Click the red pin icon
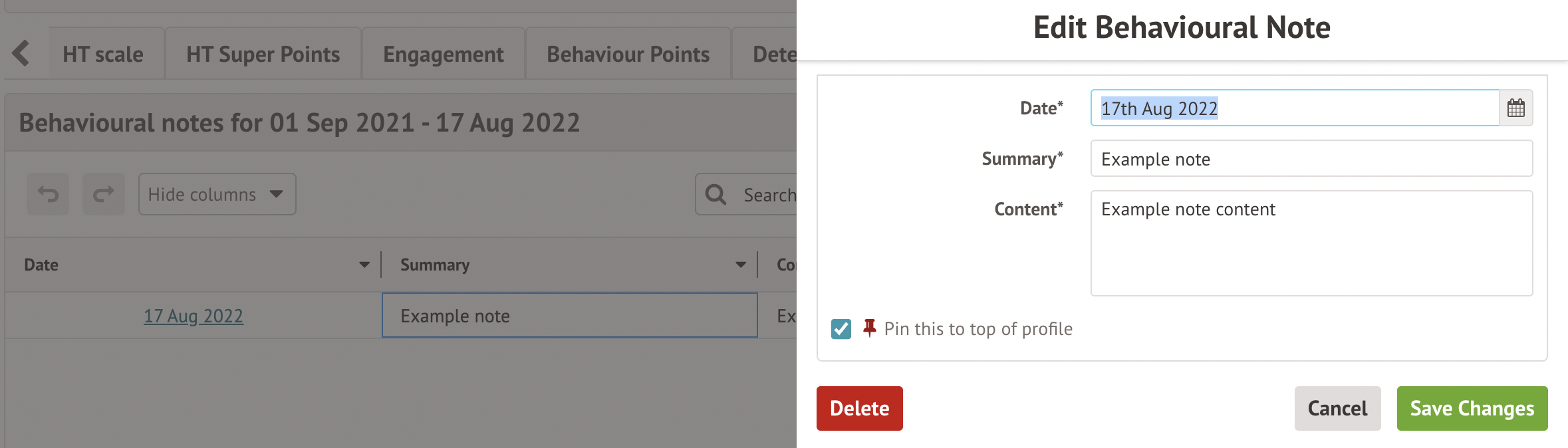The height and width of the screenshot is (448, 1568). click(x=869, y=328)
